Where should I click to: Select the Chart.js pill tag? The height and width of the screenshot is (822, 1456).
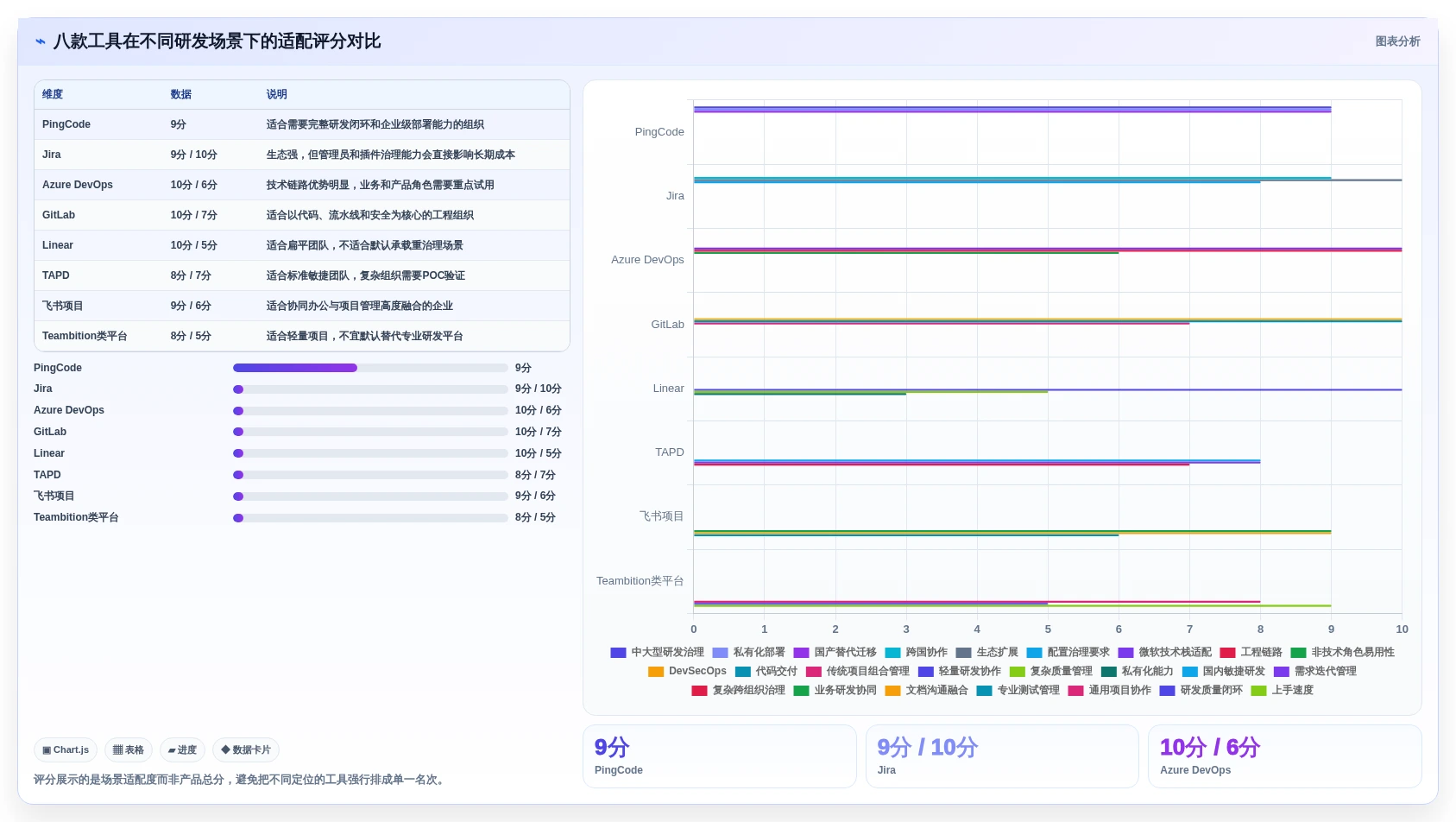66,750
